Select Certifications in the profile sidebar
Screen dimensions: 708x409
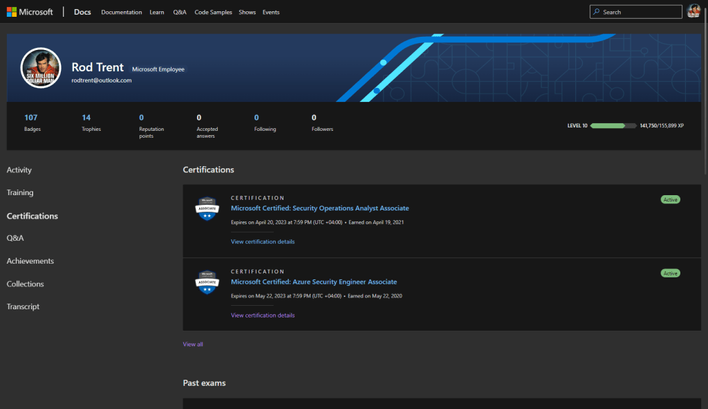coord(32,216)
